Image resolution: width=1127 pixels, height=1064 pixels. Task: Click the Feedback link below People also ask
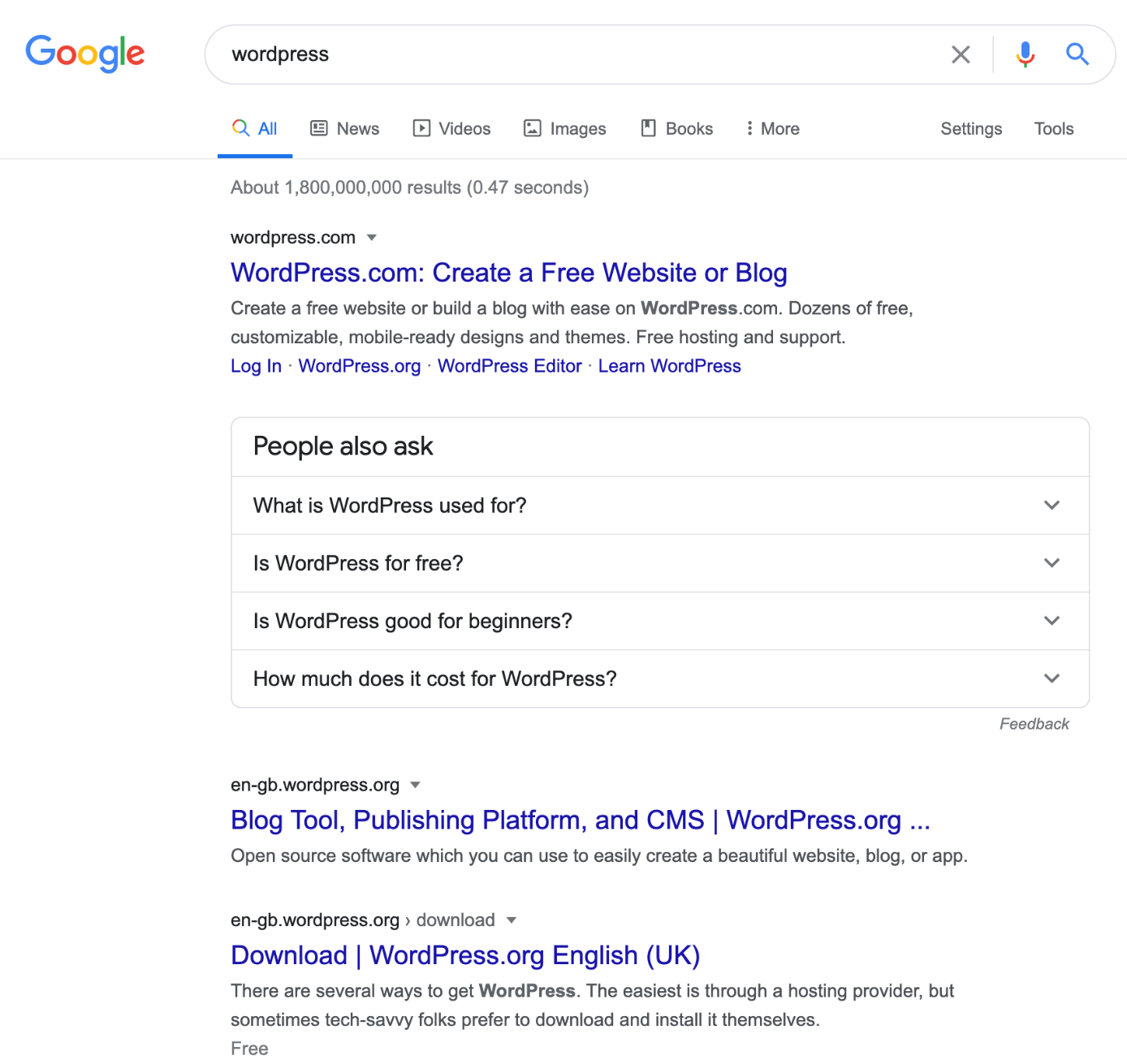coord(1034,724)
